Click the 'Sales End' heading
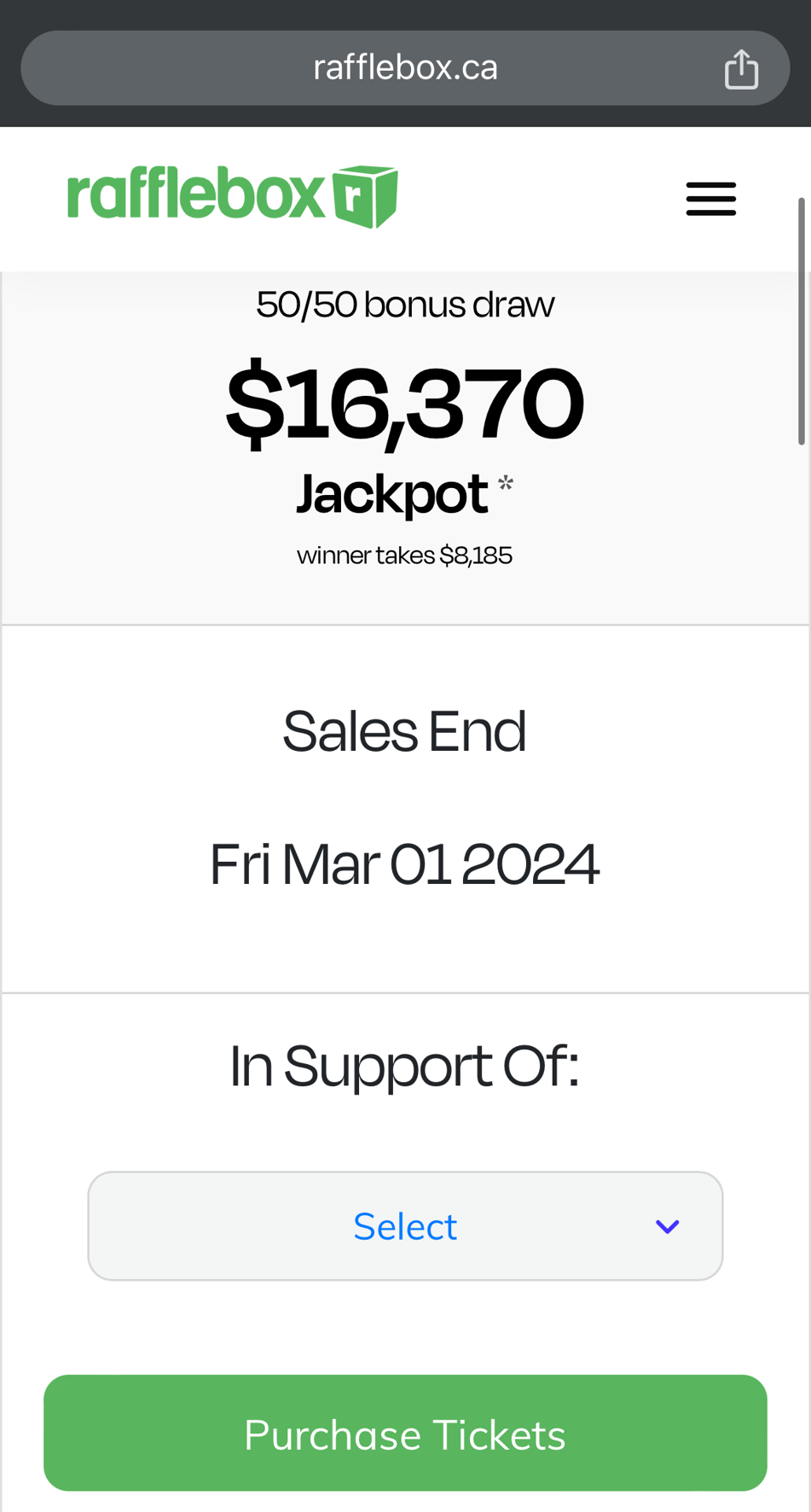The image size is (811, 1512). point(404,731)
